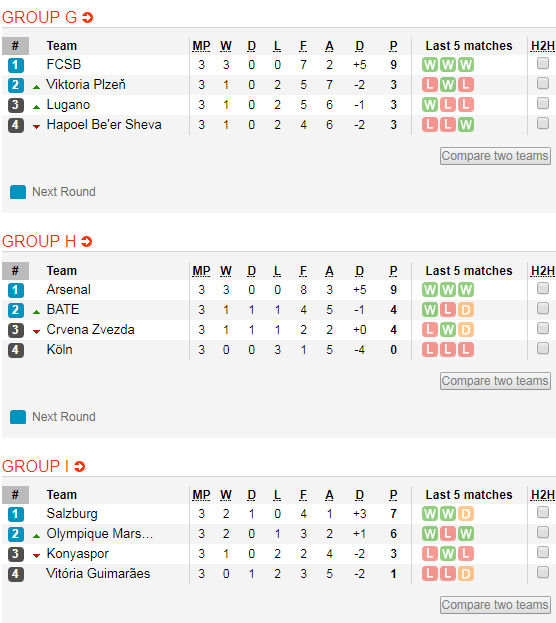The image size is (556, 623).
Task: Click Compare two teams in Group I
Action: click(x=495, y=605)
